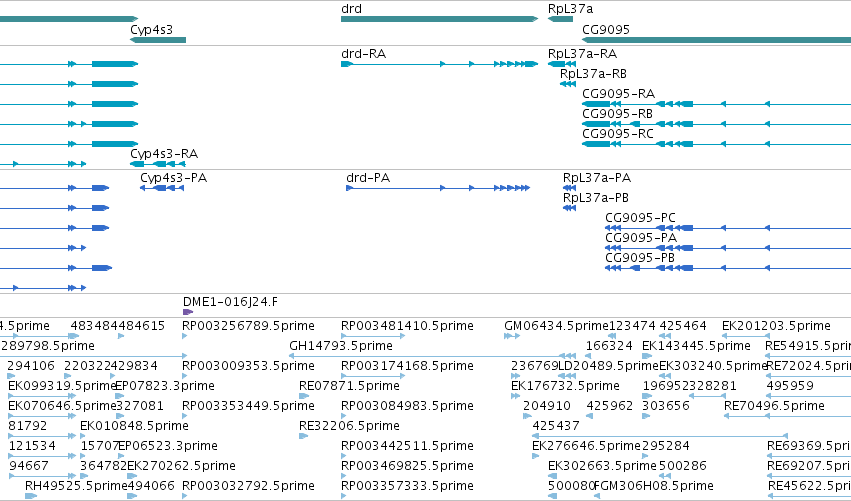Click the RpL37a-PA protein label
851x501 pixels.
point(597,178)
